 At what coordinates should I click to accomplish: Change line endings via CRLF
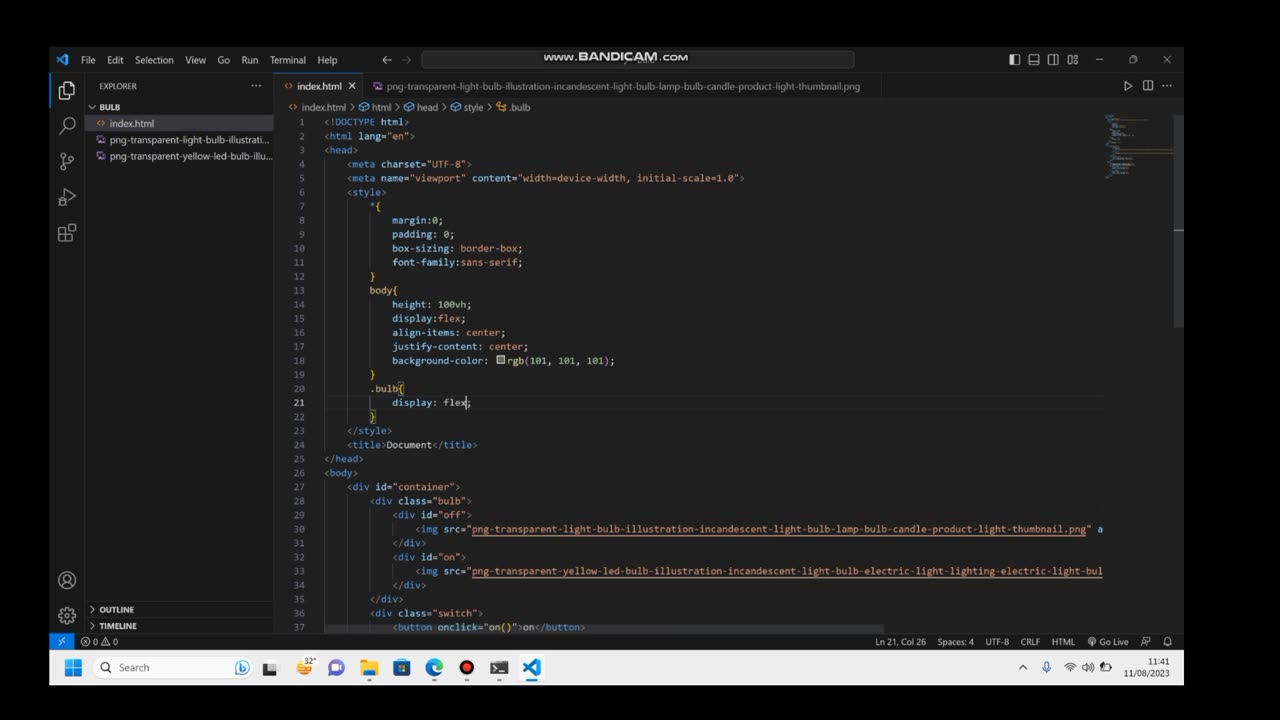[1030, 642]
